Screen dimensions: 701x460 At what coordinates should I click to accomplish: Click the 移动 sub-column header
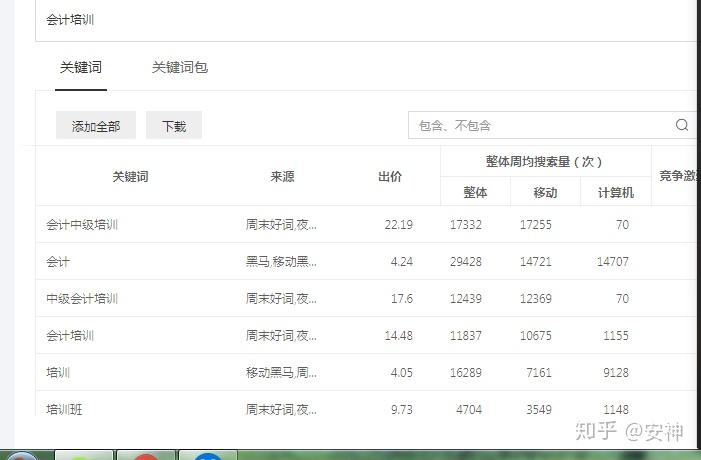pos(545,193)
